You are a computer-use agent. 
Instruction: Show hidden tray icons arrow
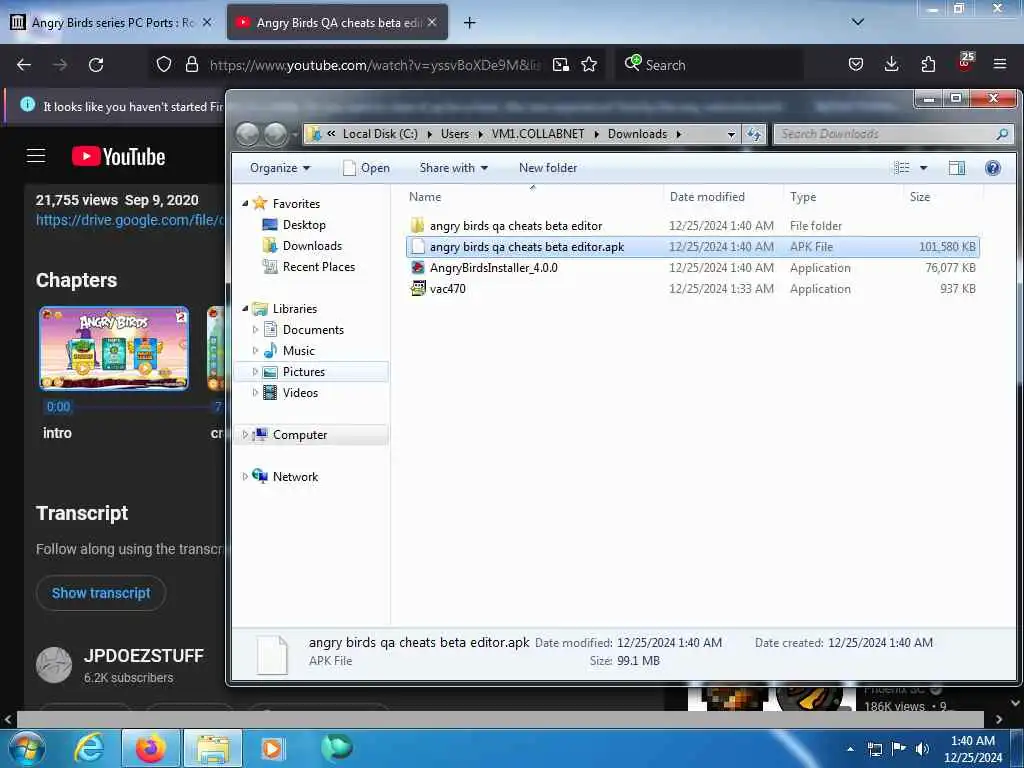coord(850,749)
